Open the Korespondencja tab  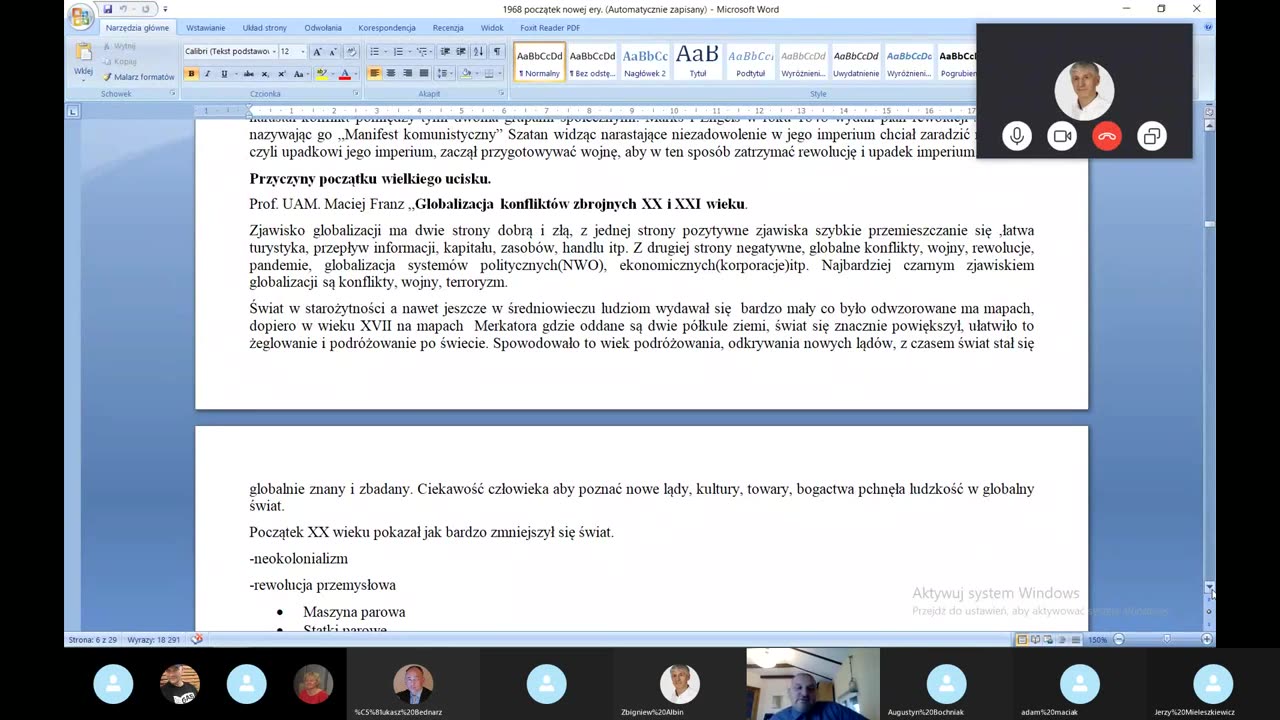387,28
